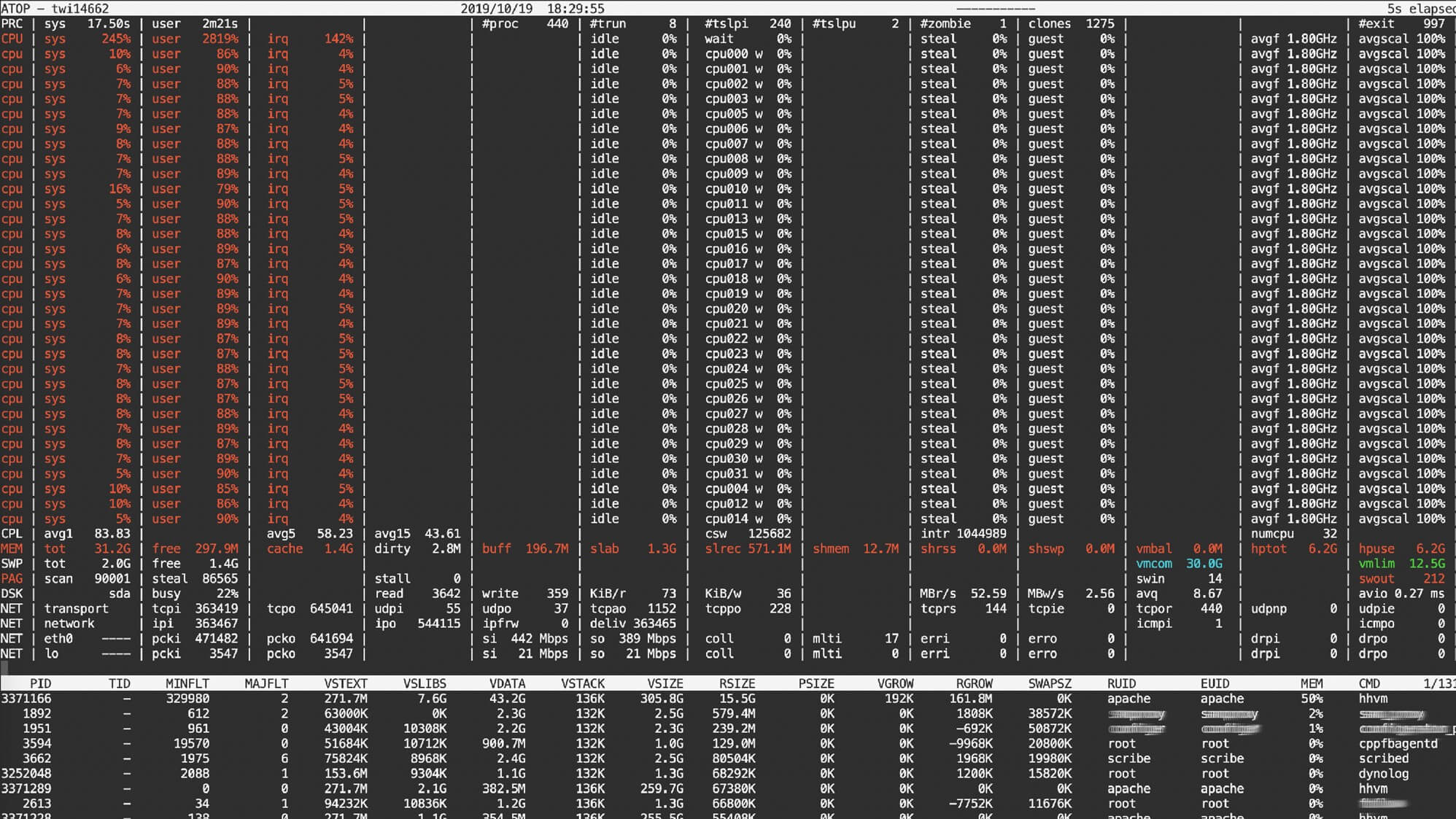
Task: Toggle the PID column header sort
Action: pyautogui.click(x=37, y=683)
